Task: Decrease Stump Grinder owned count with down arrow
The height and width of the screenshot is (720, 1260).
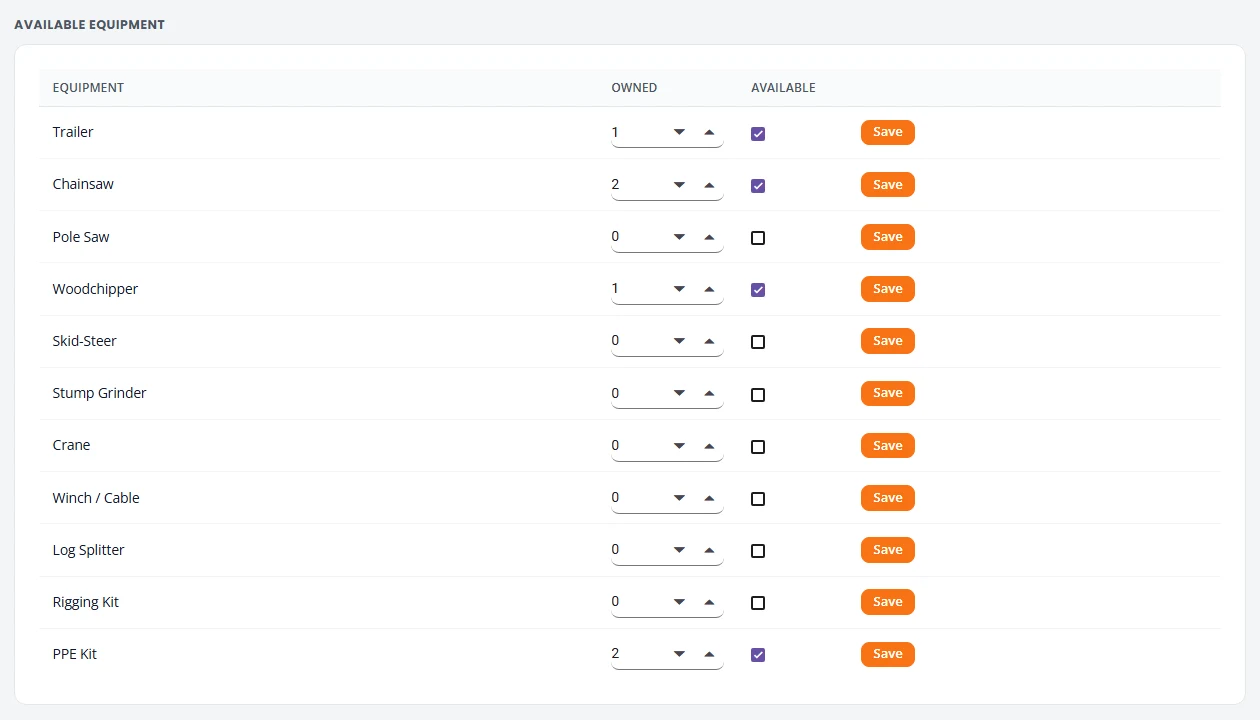Action: pyautogui.click(x=680, y=393)
